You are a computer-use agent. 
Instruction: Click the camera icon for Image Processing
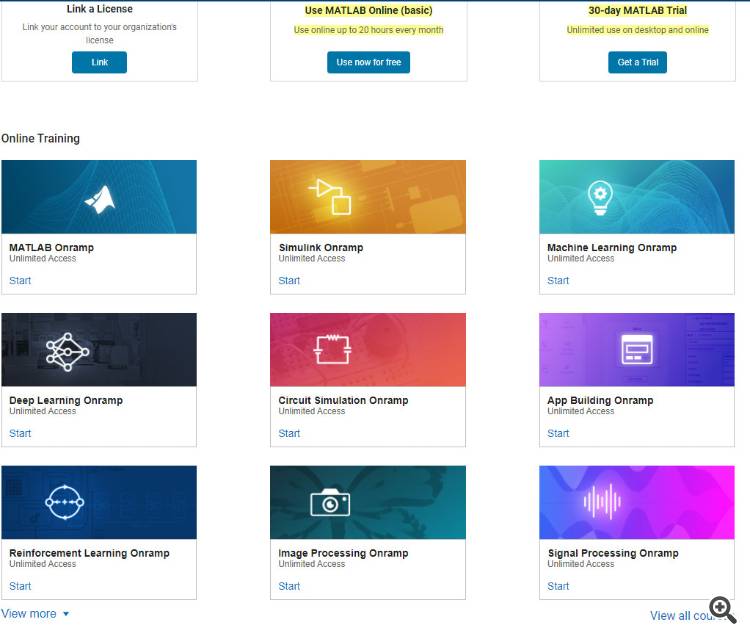pos(330,503)
